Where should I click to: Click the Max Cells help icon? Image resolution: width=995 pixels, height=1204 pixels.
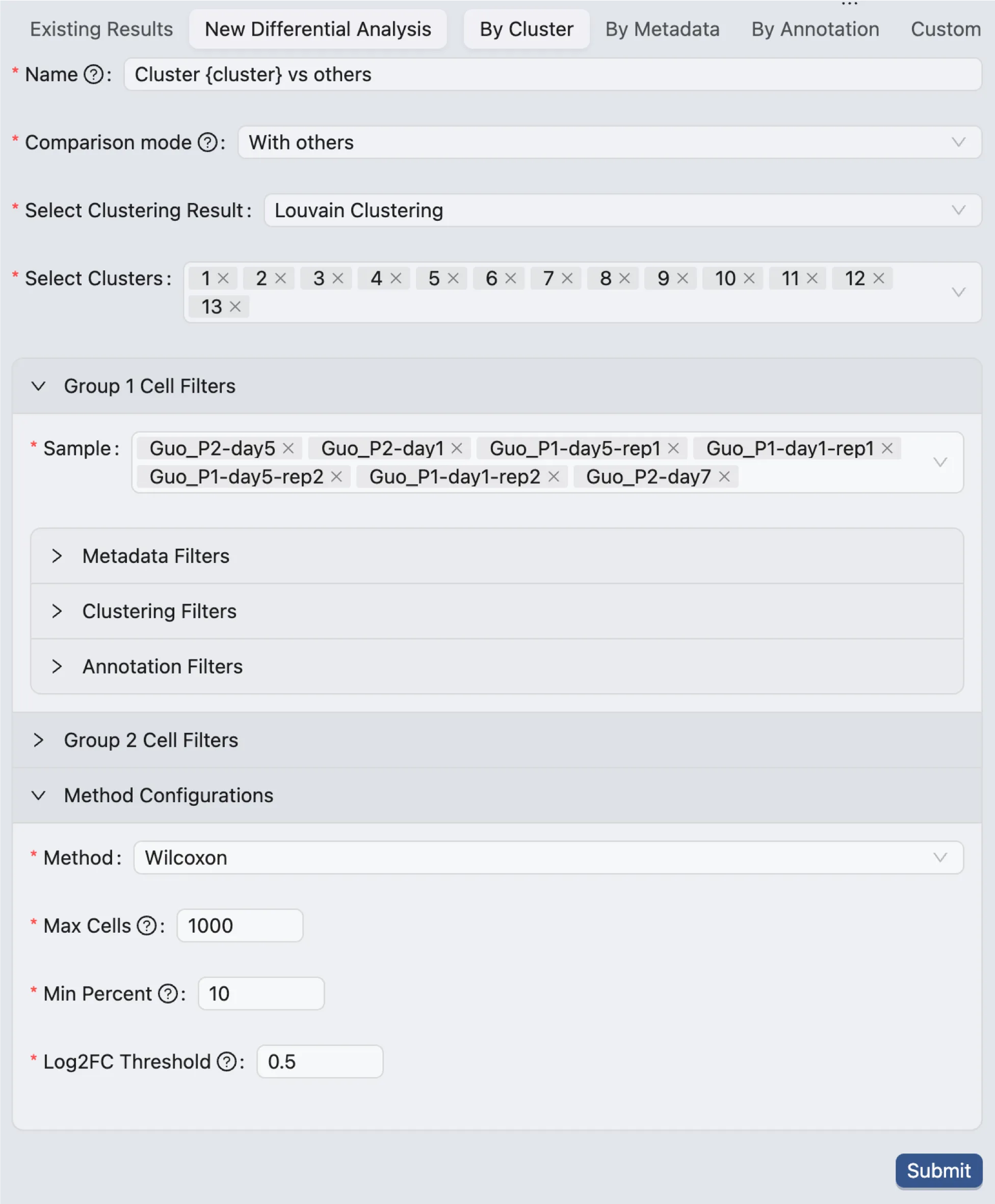pos(147,926)
